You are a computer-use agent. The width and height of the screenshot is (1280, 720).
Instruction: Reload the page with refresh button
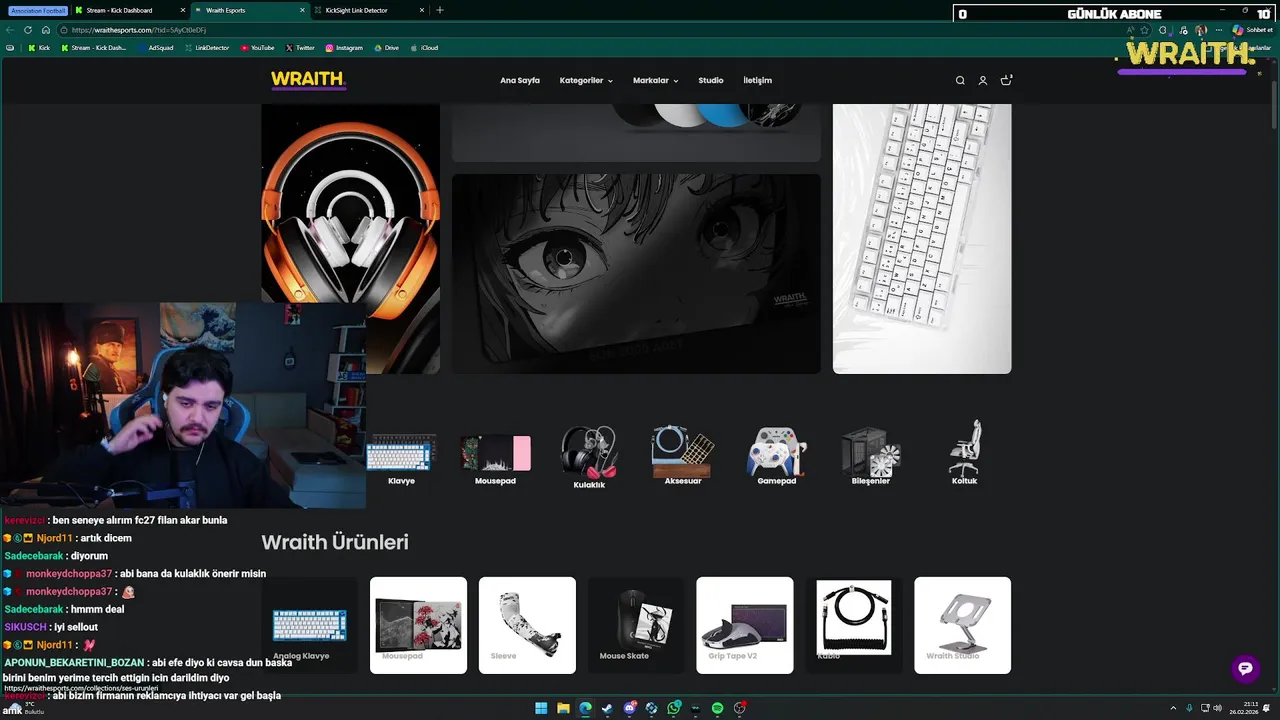click(28, 30)
